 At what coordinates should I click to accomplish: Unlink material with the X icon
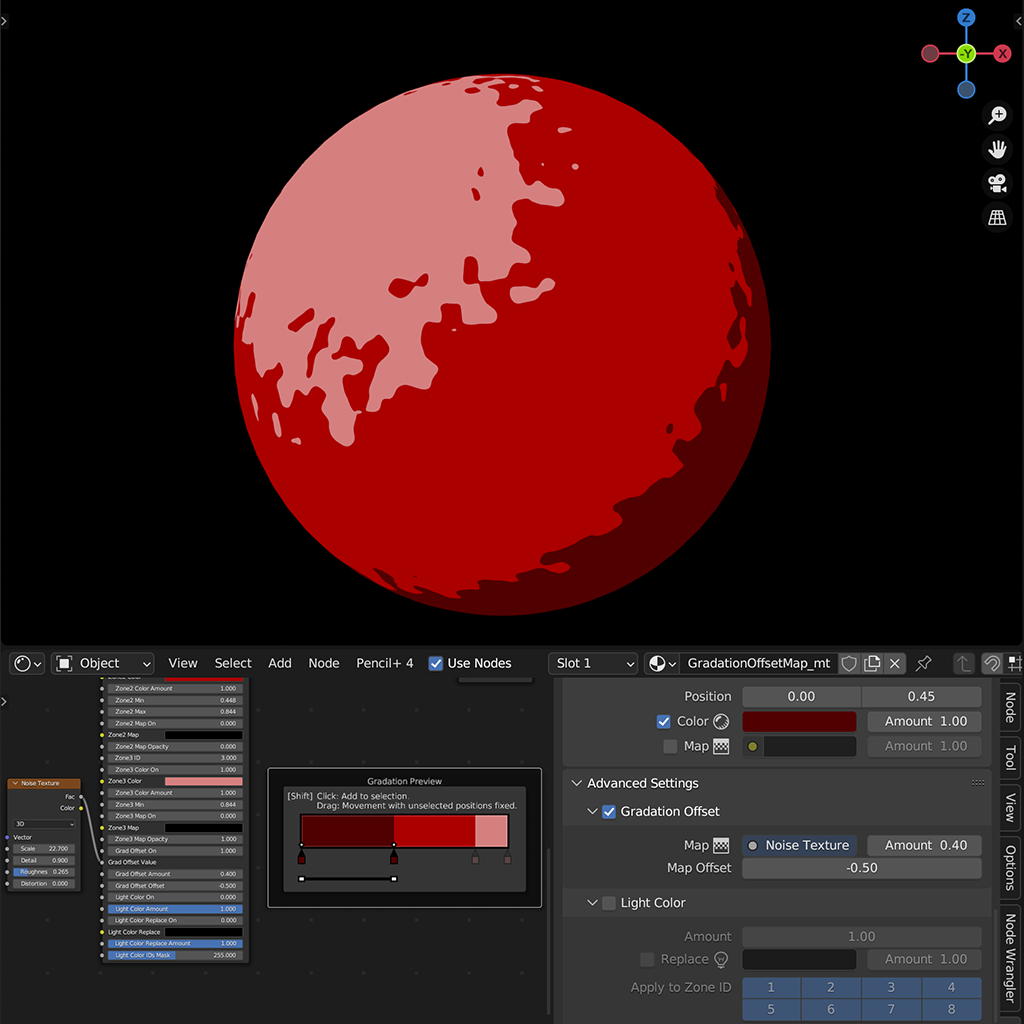coord(895,663)
